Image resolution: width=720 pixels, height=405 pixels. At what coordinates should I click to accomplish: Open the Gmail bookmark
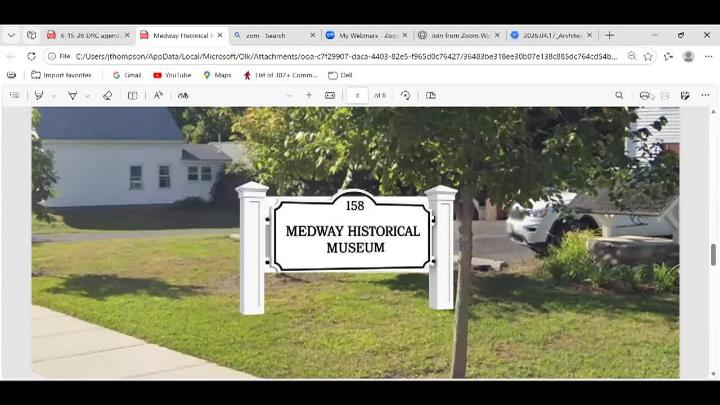tap(127, 75)
